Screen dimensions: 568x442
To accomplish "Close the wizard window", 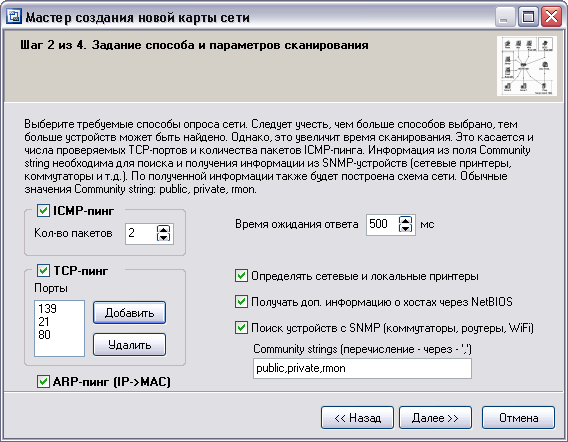I will 551,17.
